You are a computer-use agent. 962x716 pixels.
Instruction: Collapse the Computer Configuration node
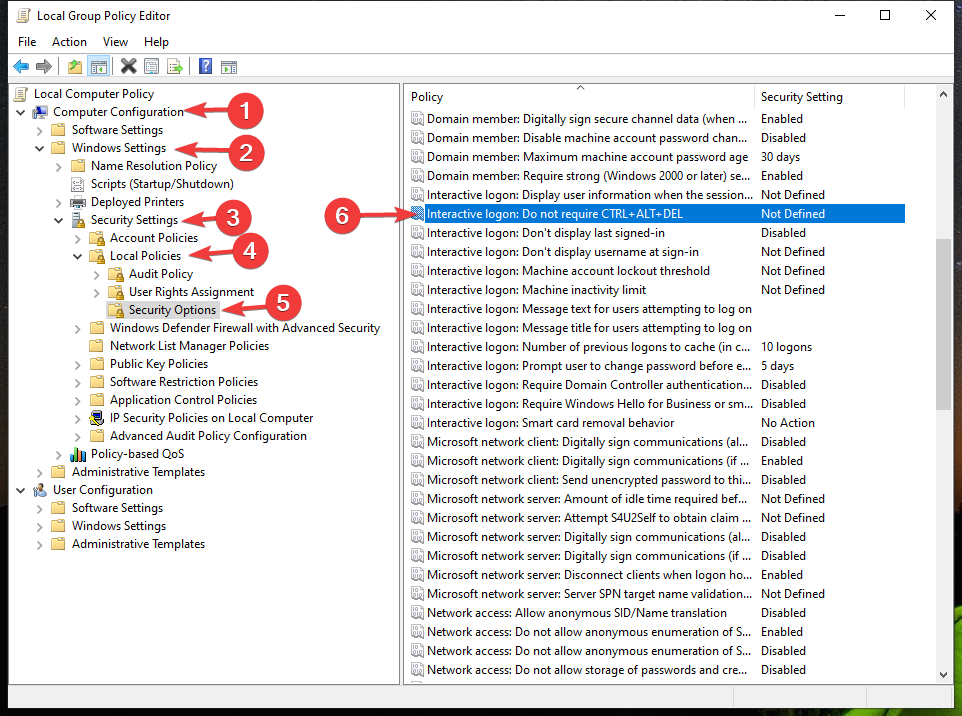(20, 112)
